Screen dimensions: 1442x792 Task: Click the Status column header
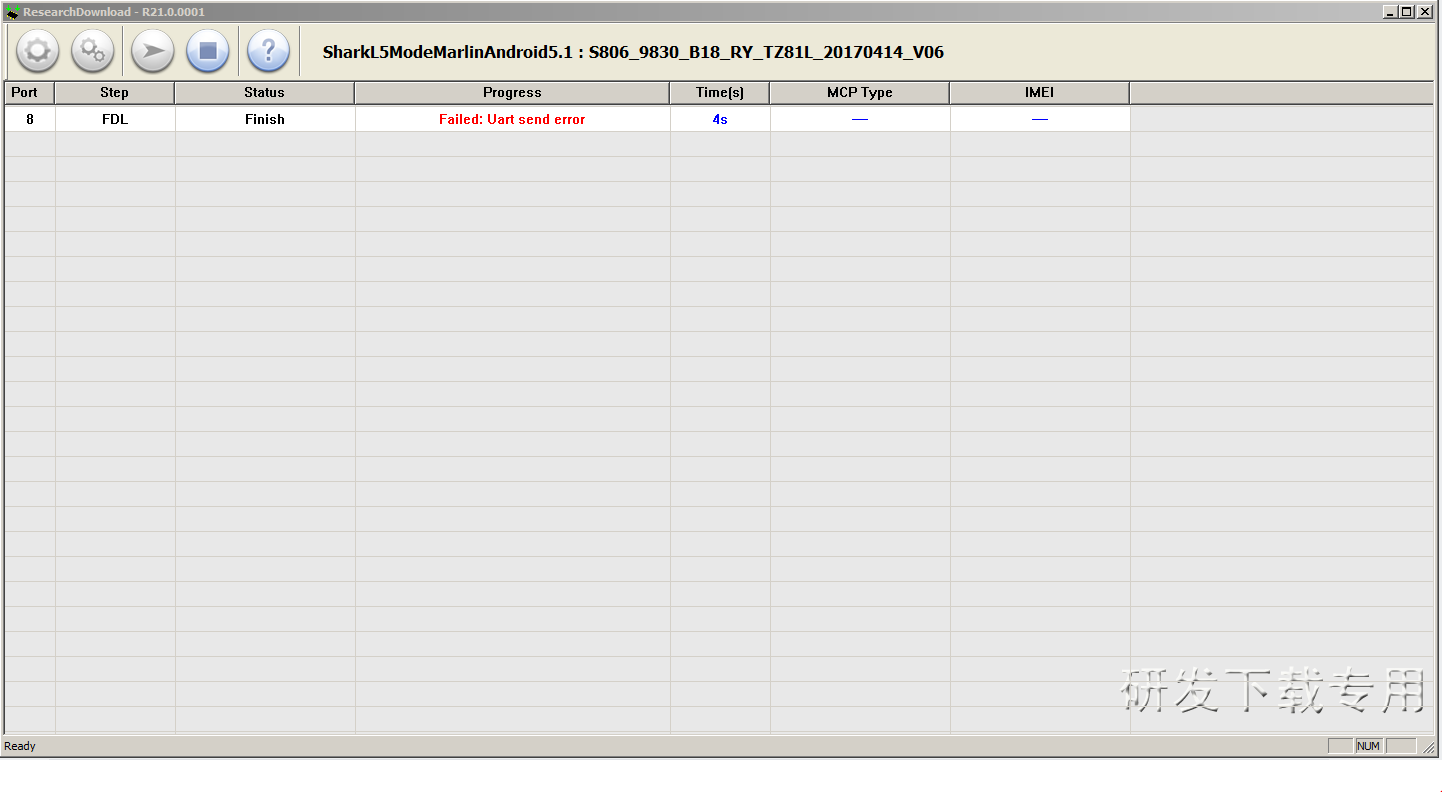pyautogui.click(x=265, y=93)
